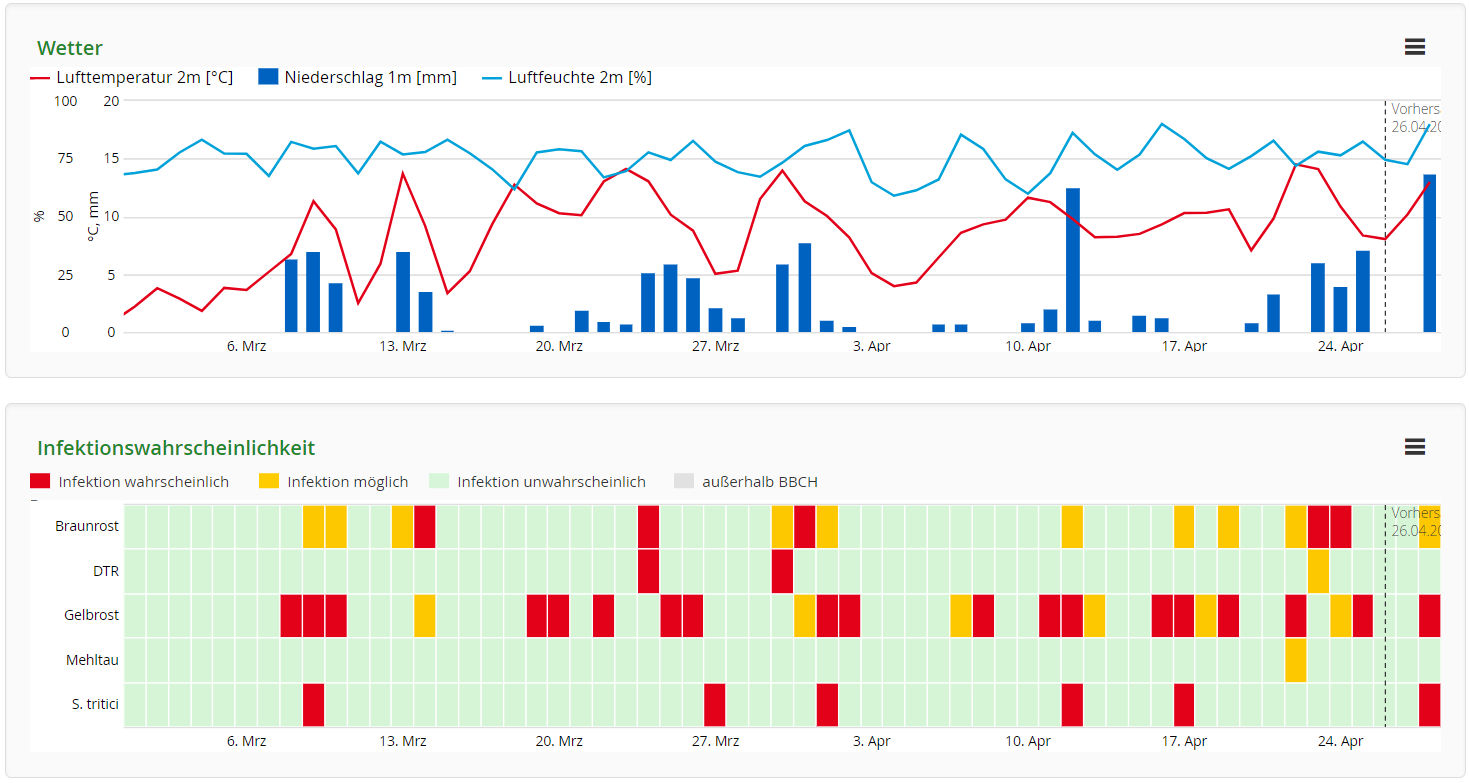Click the 24. Apr label on infection axis
Image resolution: width=1469 pixels, height=783 pixels.
coord(1340,741)
